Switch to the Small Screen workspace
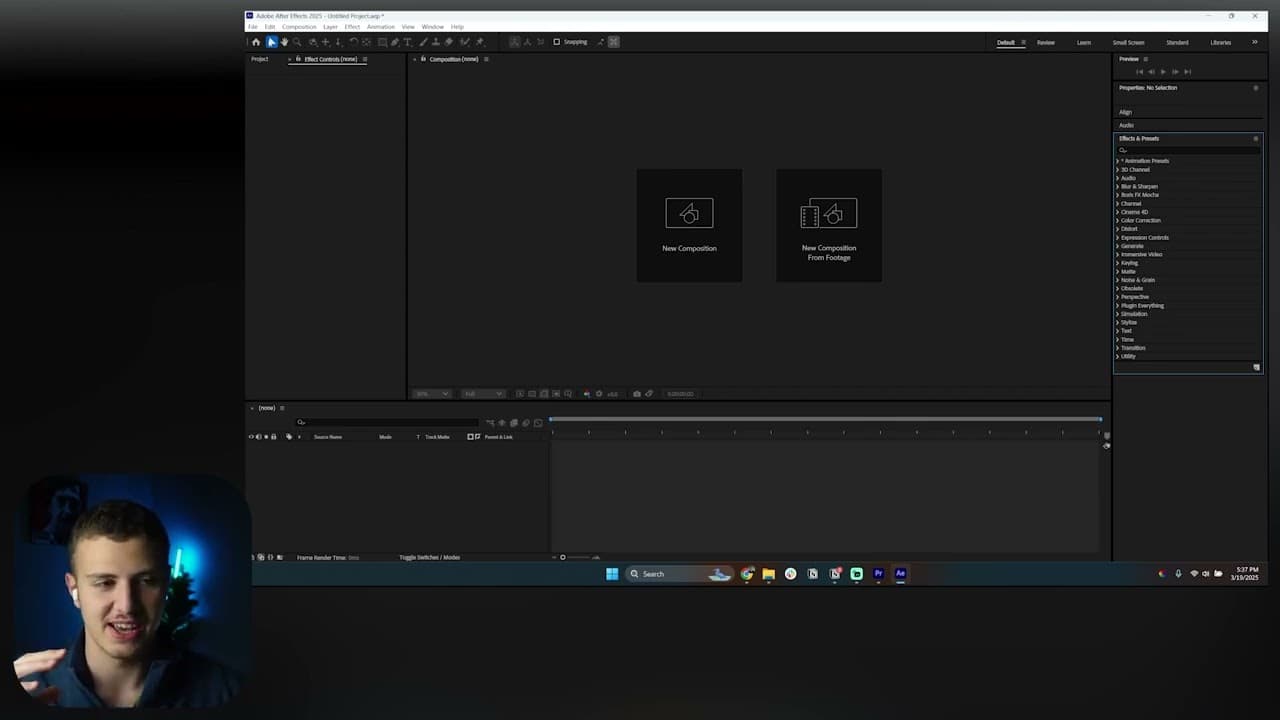1280x720 pixels. [x=1128, y=42]
